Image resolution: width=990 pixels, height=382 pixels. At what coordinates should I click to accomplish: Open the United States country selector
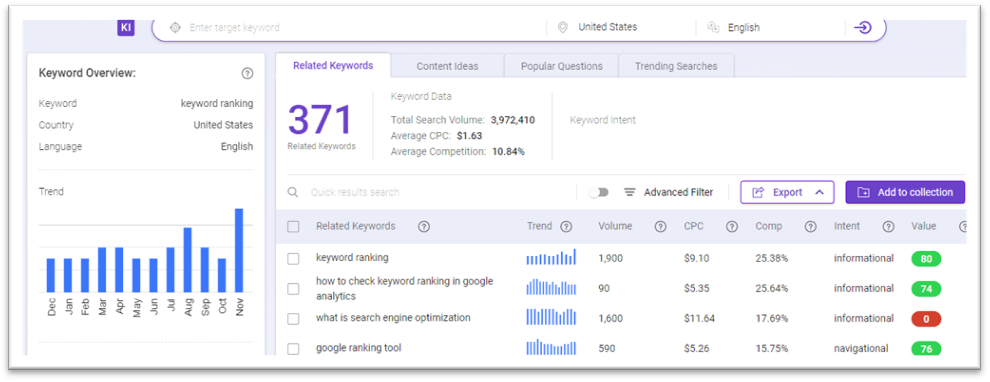click(x=607, y=27)
